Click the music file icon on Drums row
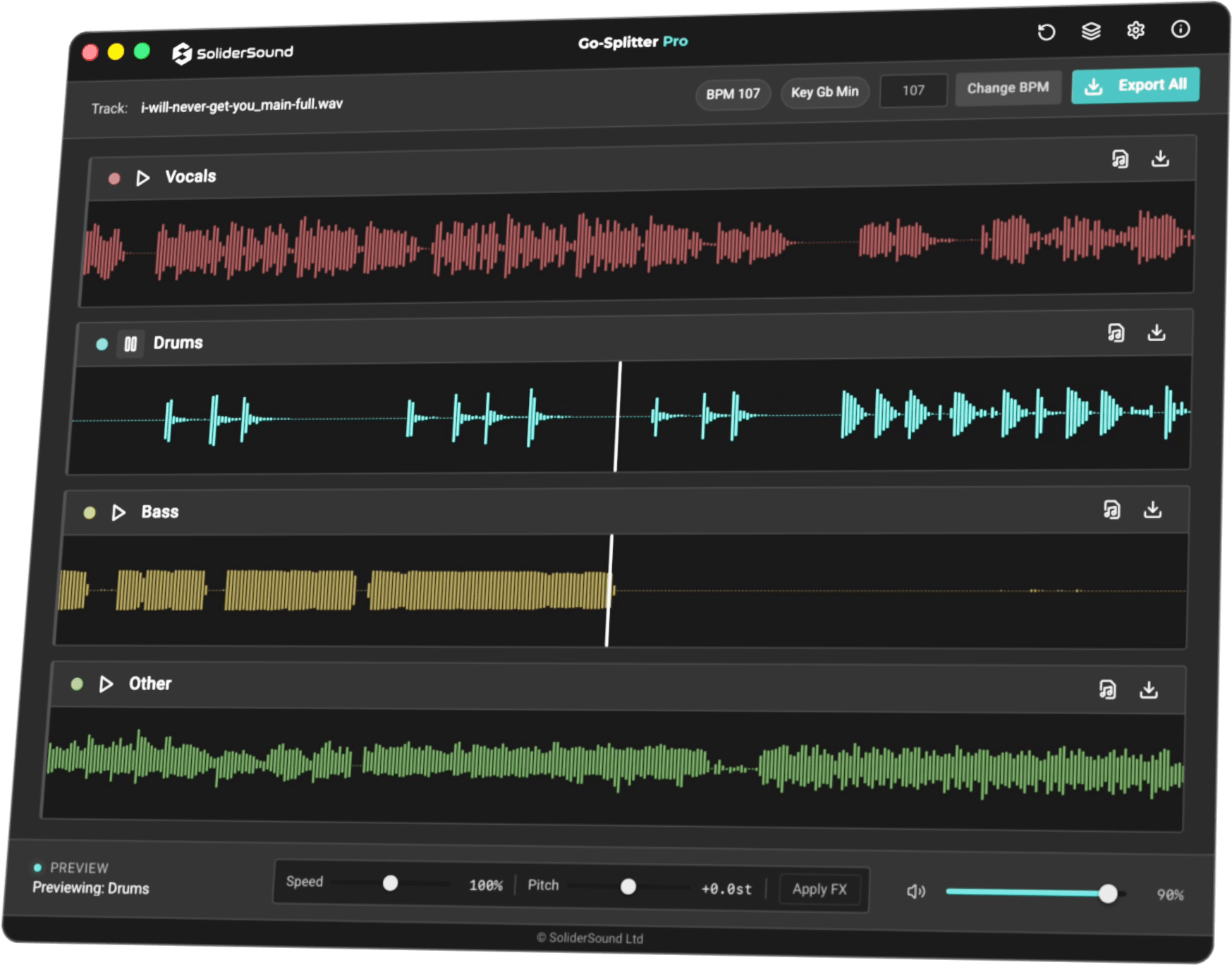Viewport: 1232px width, 965px height. pos(1116,333)
